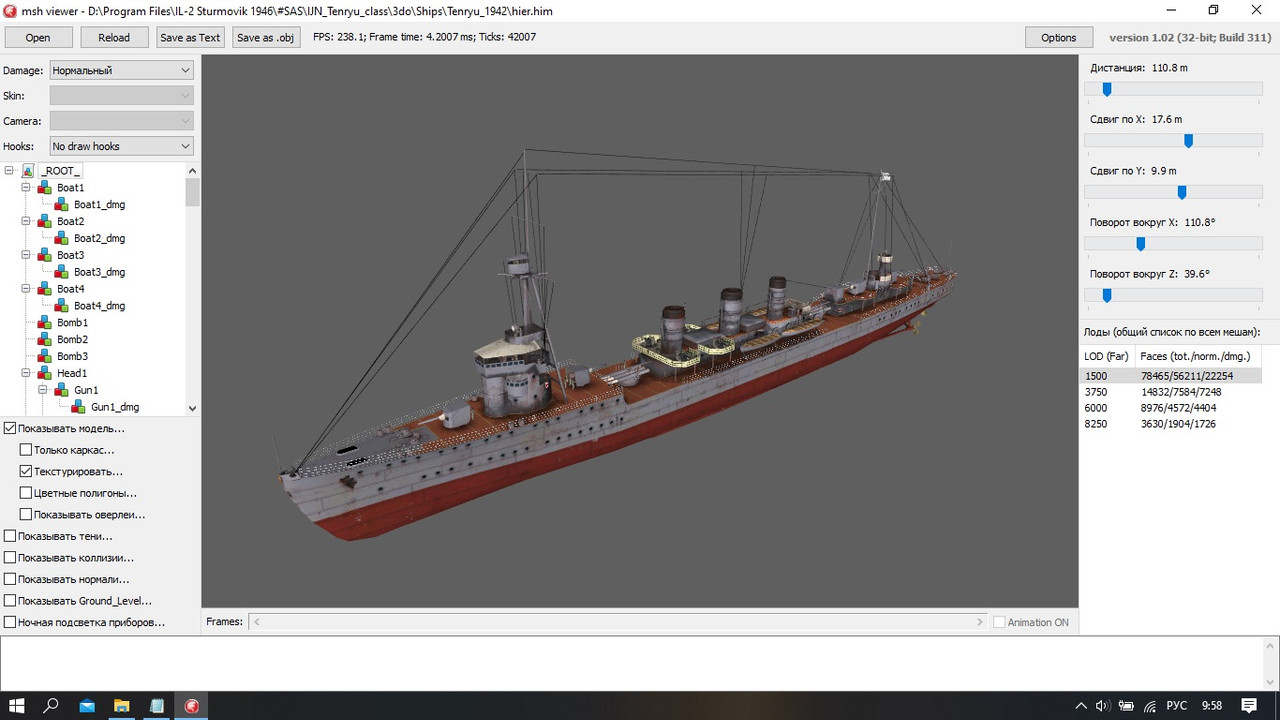Collapse the Boat1 tree node
Viewport: 1280px width, 720px height.
click(26, 188)
